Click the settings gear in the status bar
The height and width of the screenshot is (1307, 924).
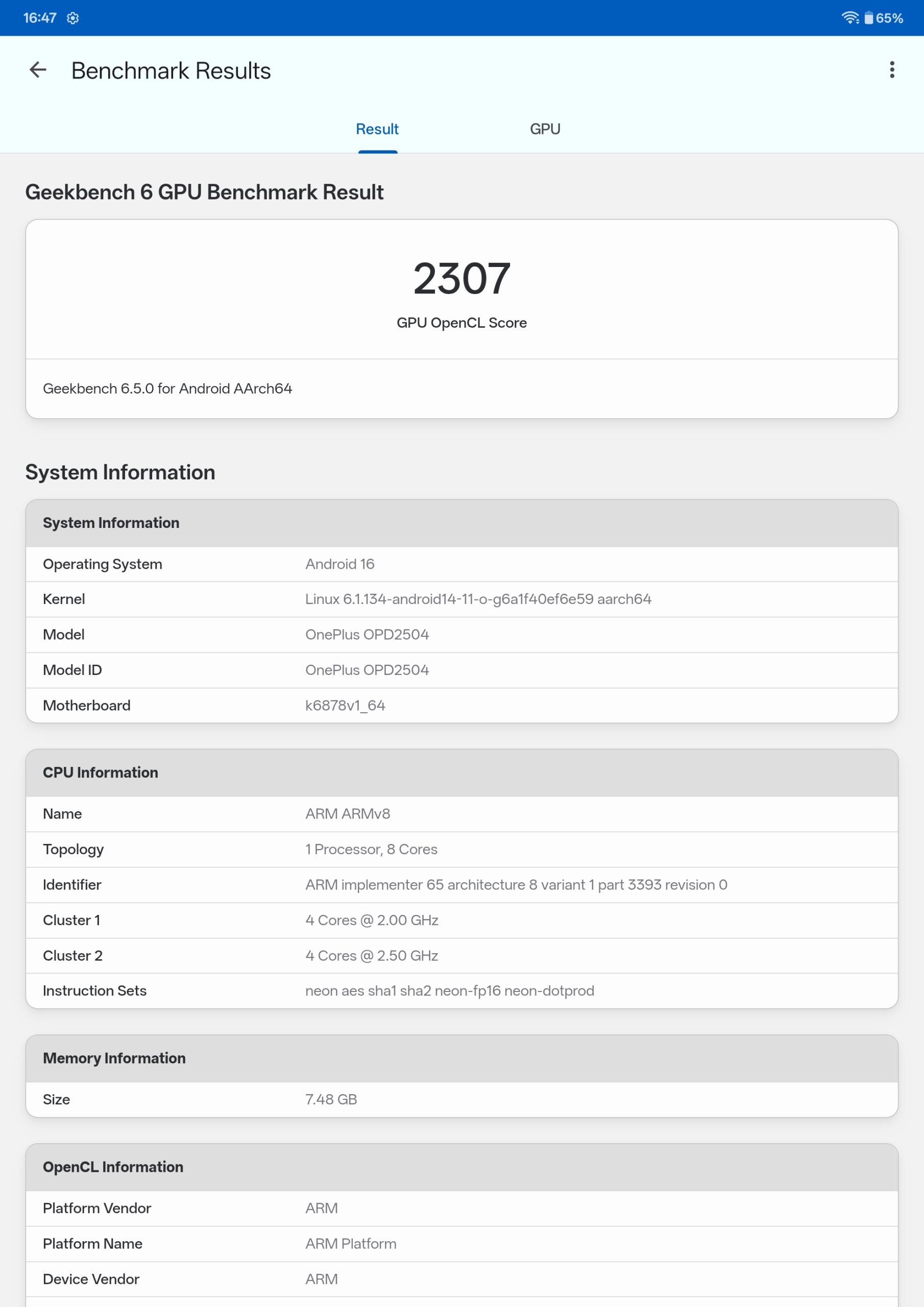tap(74, 18)
